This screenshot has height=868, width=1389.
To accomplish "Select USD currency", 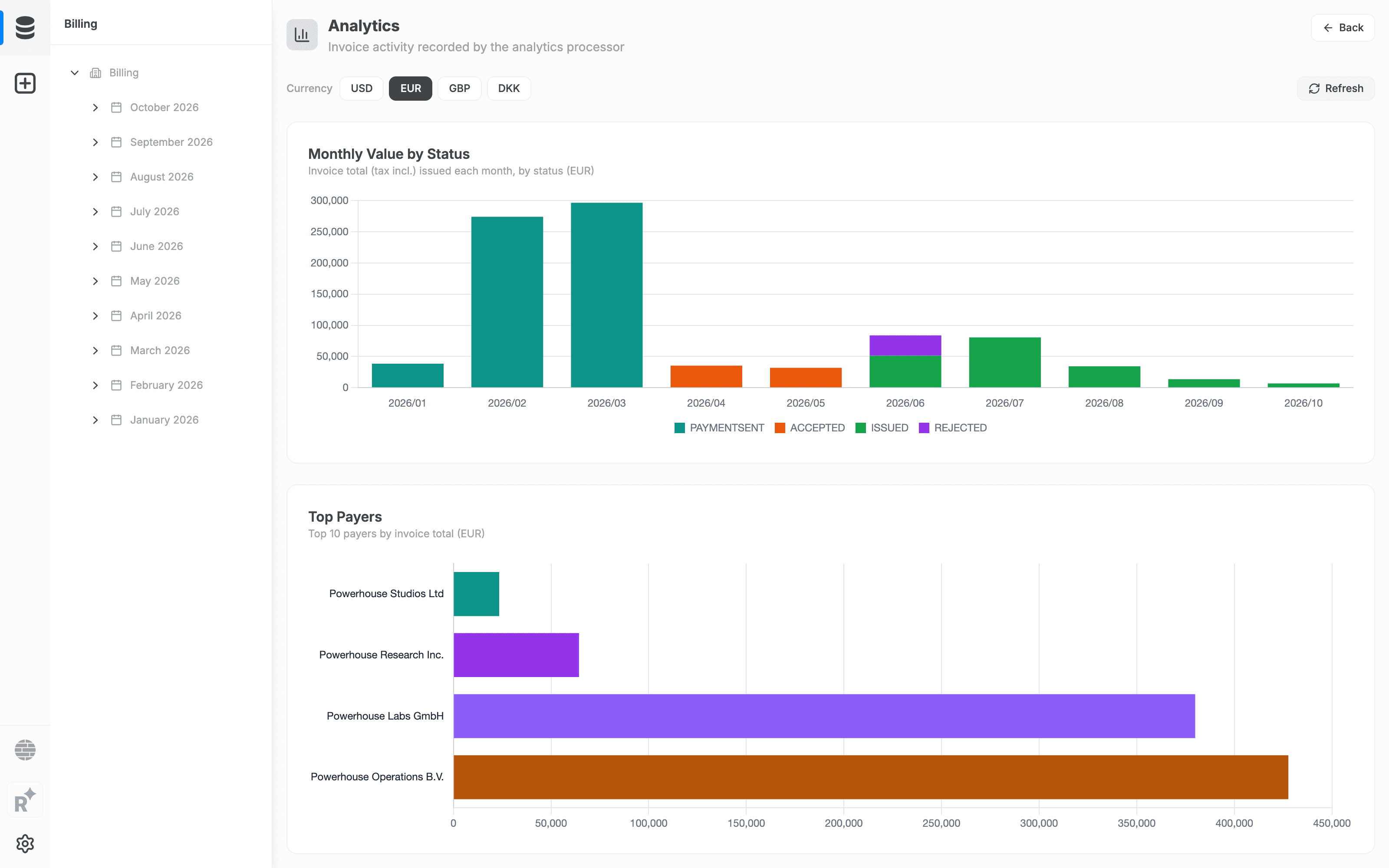I will (x=362, y=89).
